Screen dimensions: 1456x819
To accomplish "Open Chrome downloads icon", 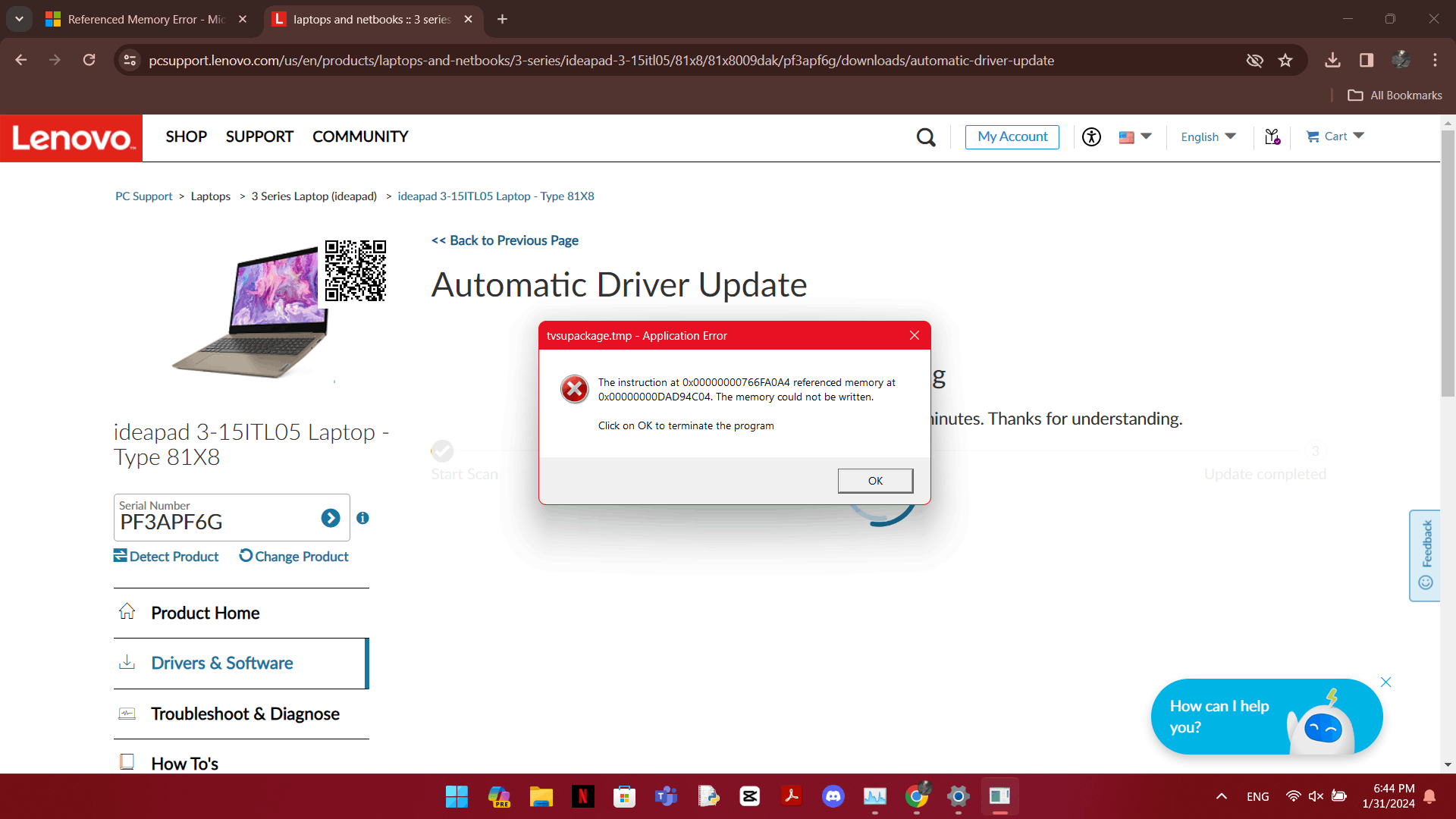I will [x=1332, y=61].
